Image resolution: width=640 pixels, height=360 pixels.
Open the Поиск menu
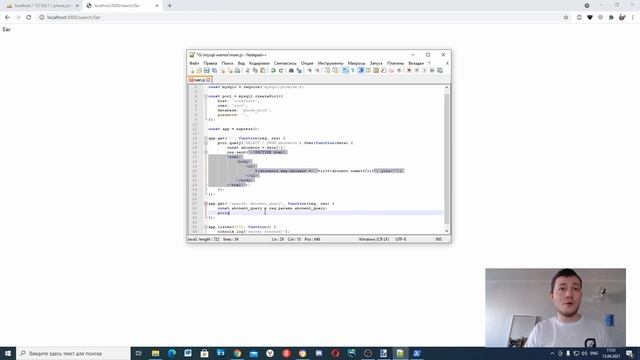[x=227, y=63]
